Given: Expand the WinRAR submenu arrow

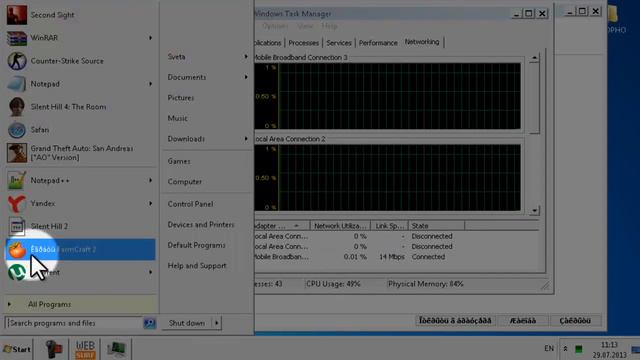Looking at the screenshot, I should [x=151, y=38].
